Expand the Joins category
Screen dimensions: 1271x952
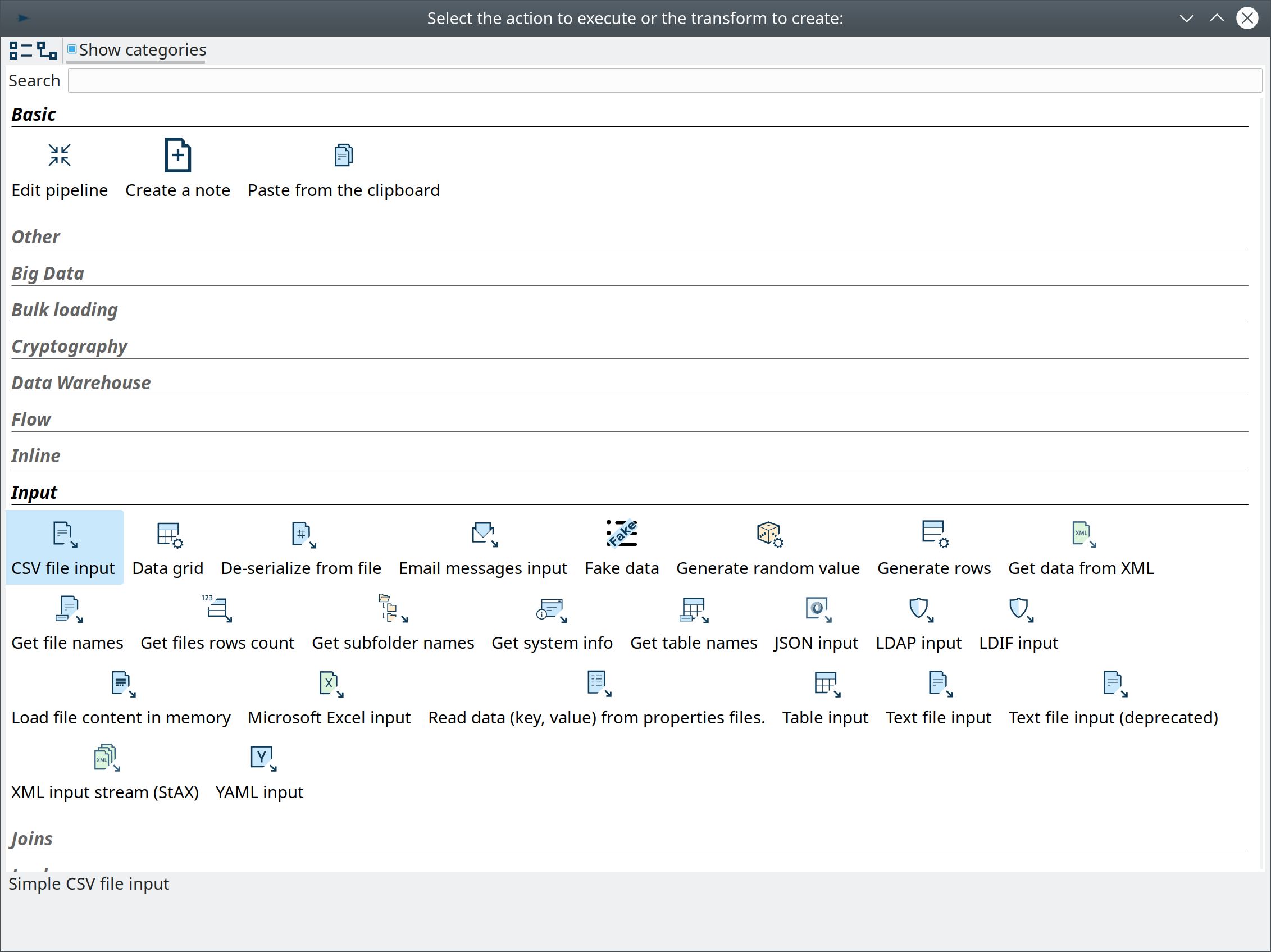click(32, 839)
